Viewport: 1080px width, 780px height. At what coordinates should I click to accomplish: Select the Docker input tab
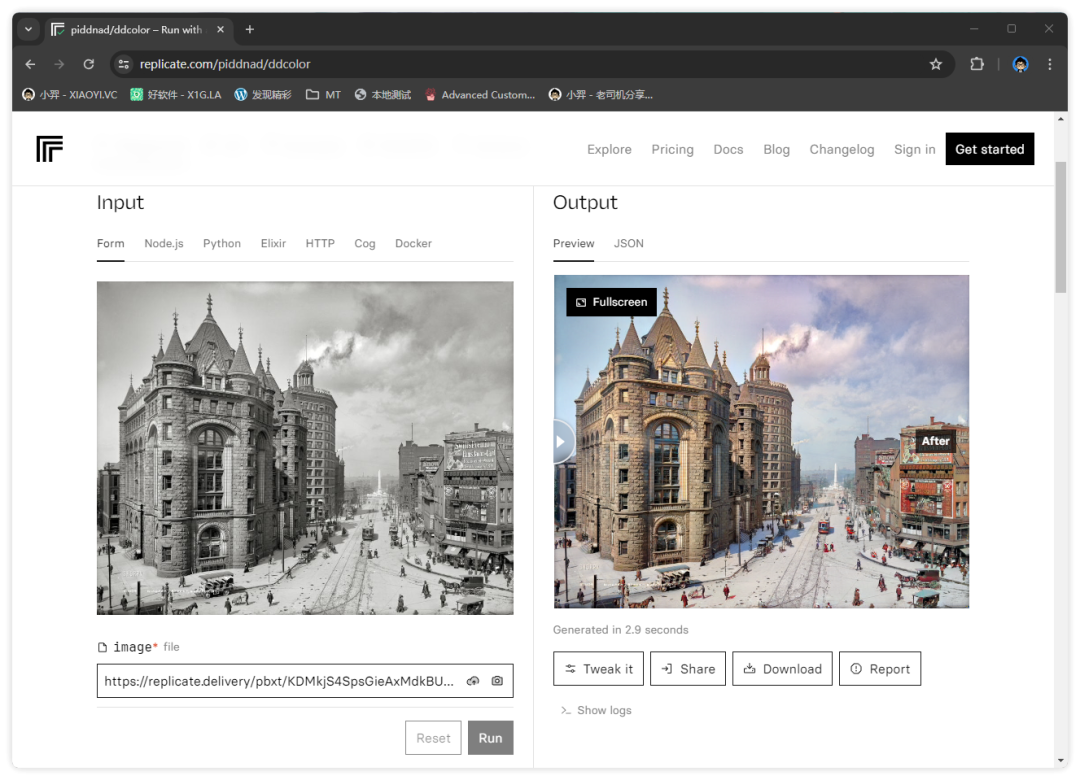pyautogui.click(x=413, y=243)
